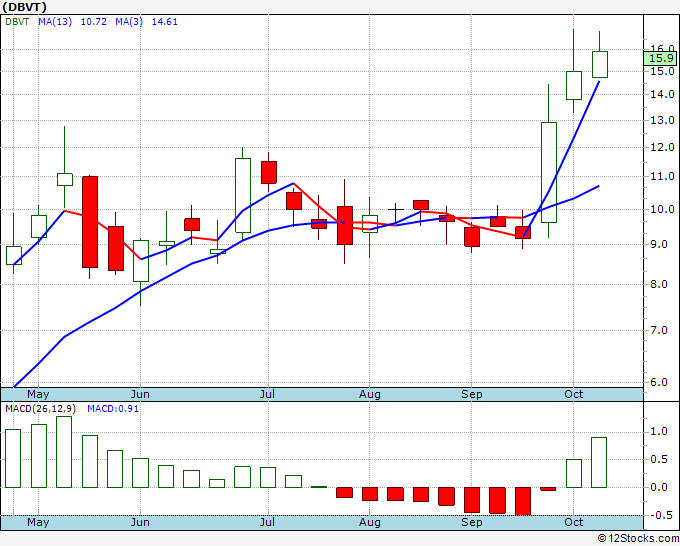Click Jun on the price chart time axis
680x546 pixels.
[140, 394]
